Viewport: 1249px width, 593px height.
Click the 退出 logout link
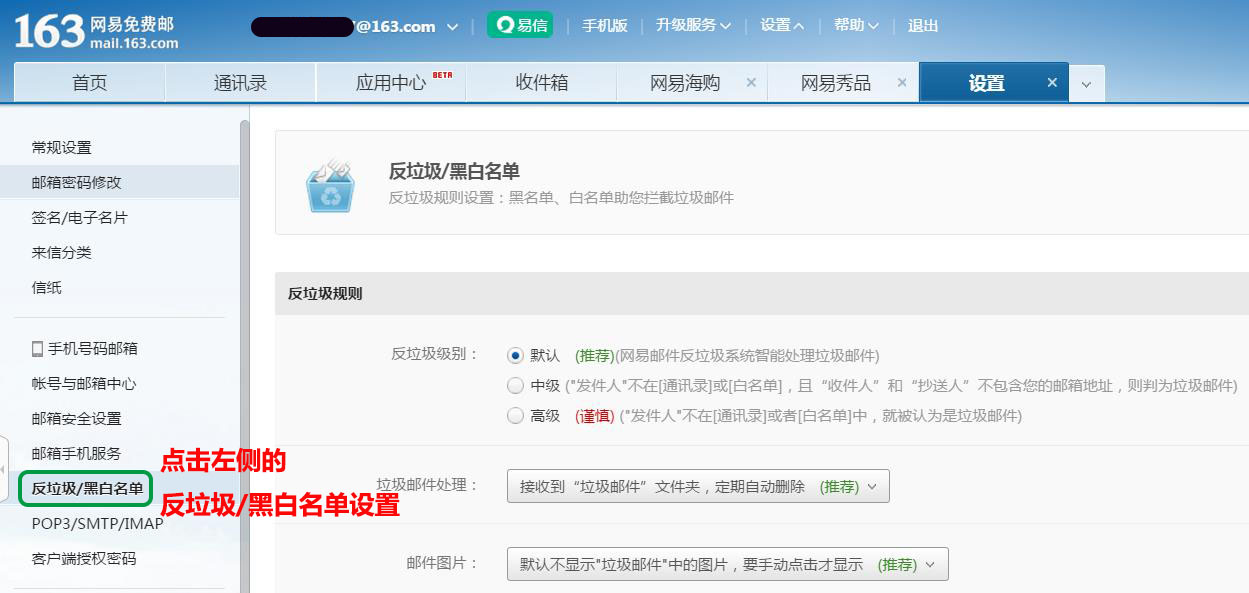[x=922, y=26]
